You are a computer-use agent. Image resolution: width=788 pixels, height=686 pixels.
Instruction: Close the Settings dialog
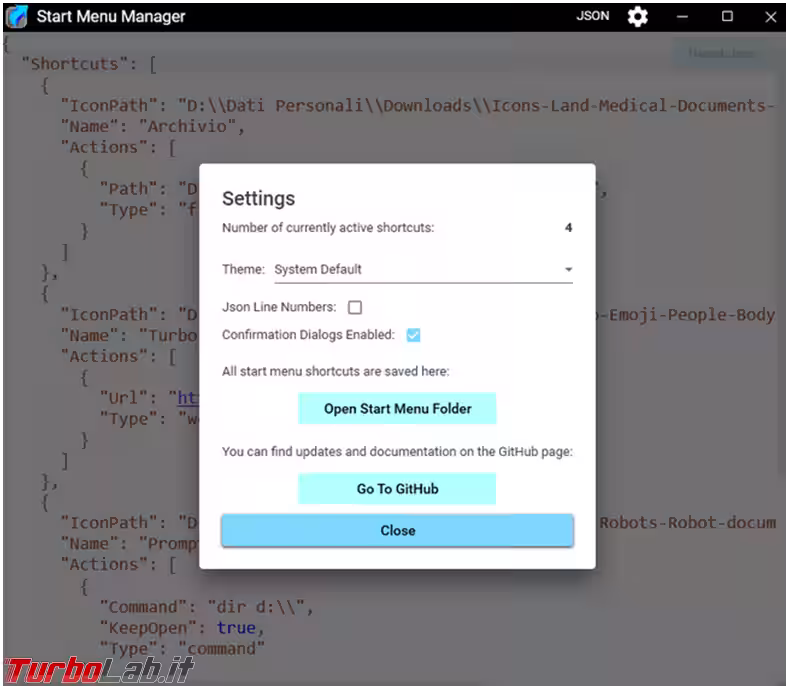click(x=397, y=531)
